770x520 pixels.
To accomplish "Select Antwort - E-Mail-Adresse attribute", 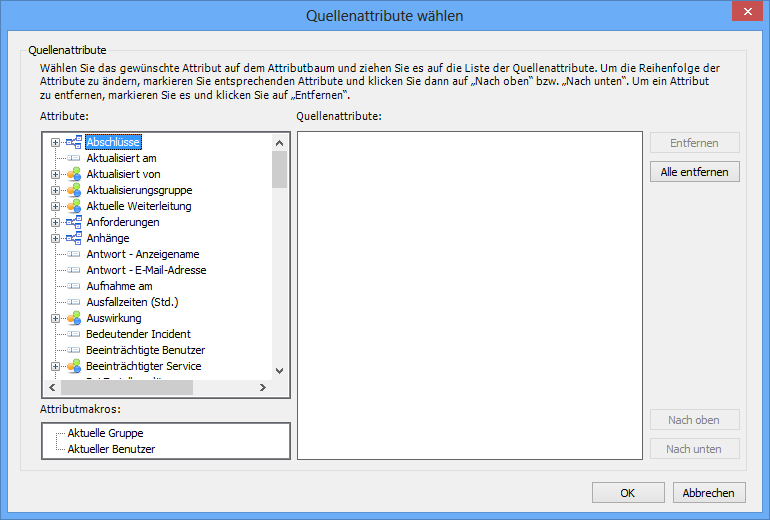I will pos(146,270).
